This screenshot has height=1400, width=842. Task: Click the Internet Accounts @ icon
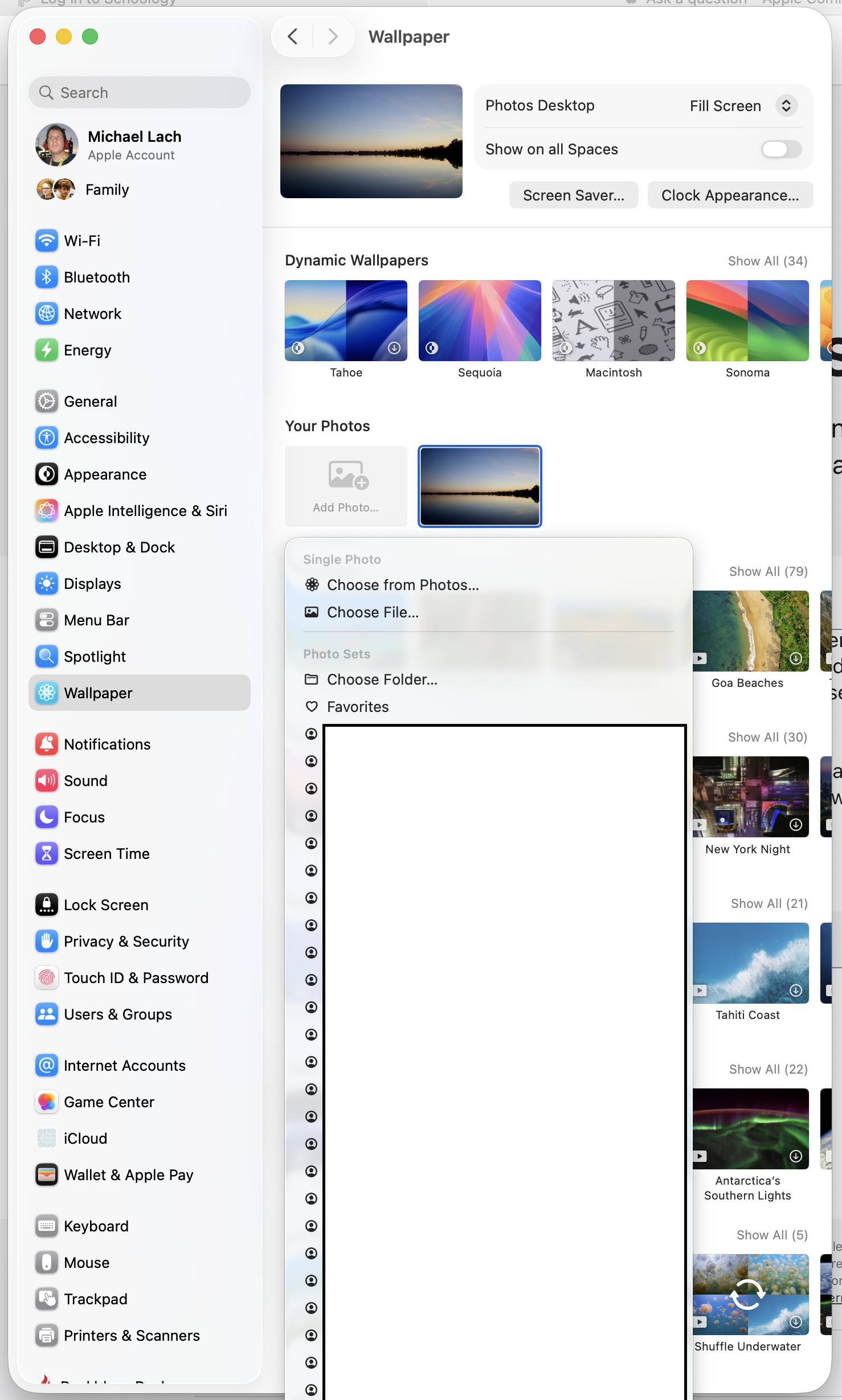pos(47,1066)
